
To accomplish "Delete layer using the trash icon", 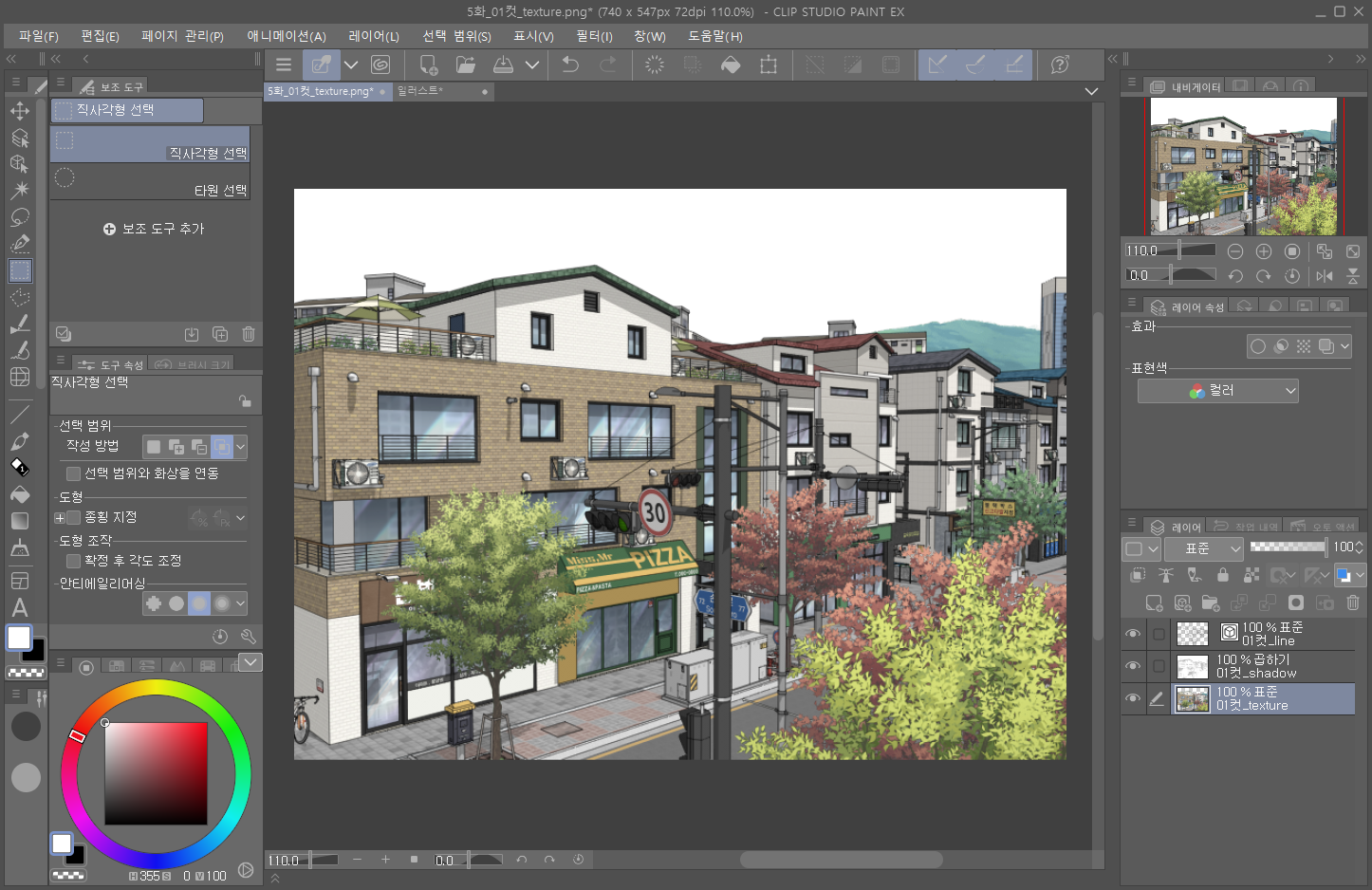I will [1353, 603].
